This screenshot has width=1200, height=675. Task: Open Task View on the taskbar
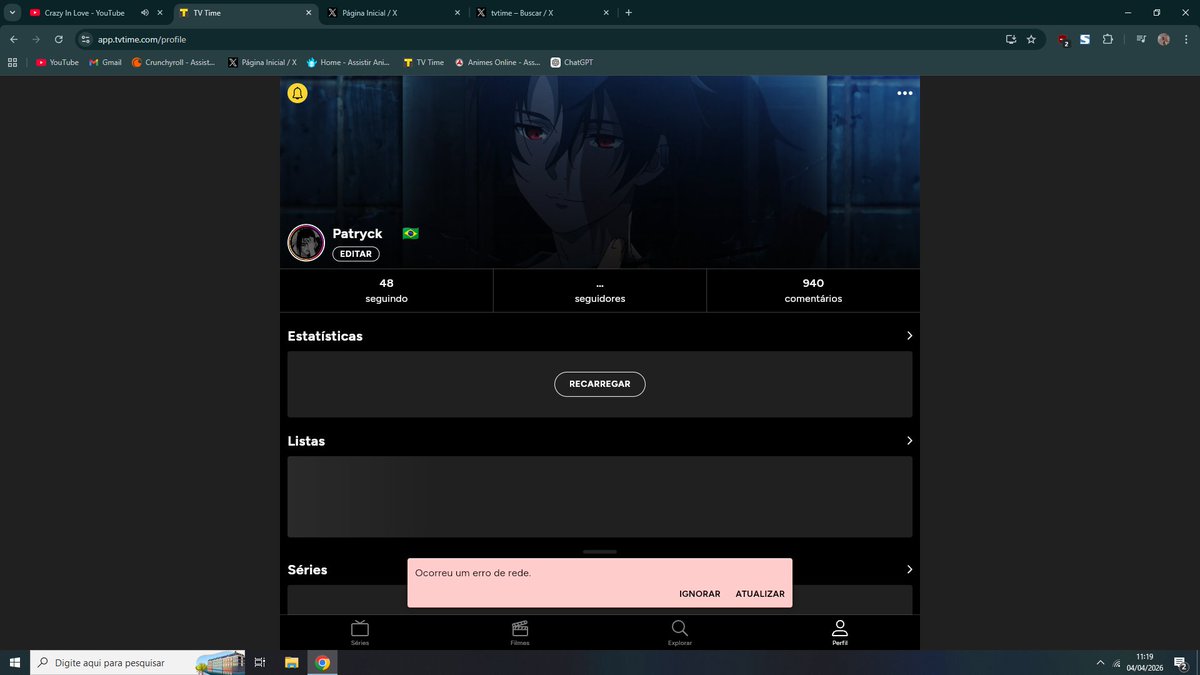(x=260, y=662)
